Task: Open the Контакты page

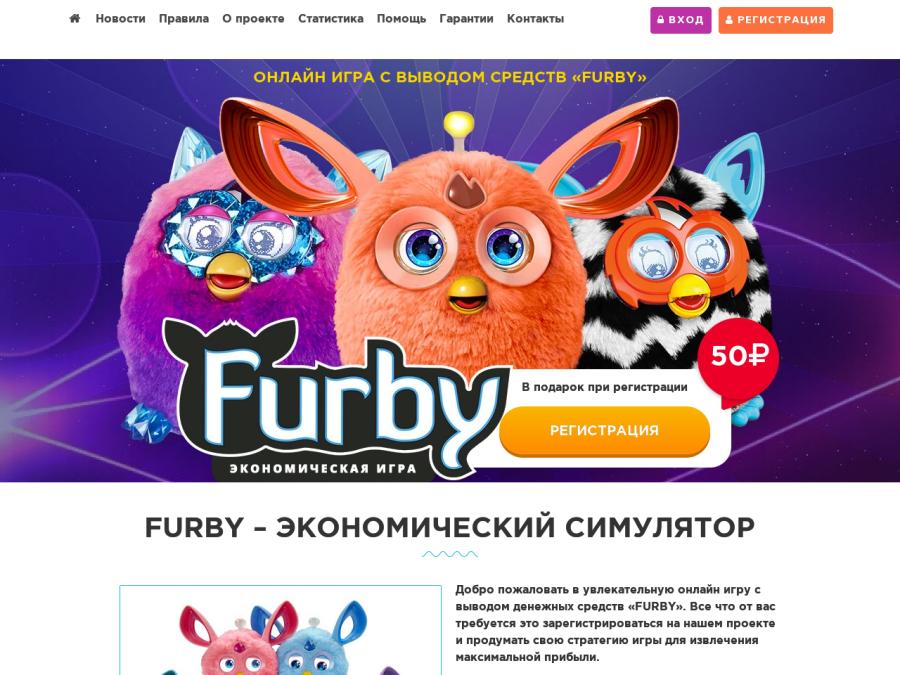Action: 536,18
